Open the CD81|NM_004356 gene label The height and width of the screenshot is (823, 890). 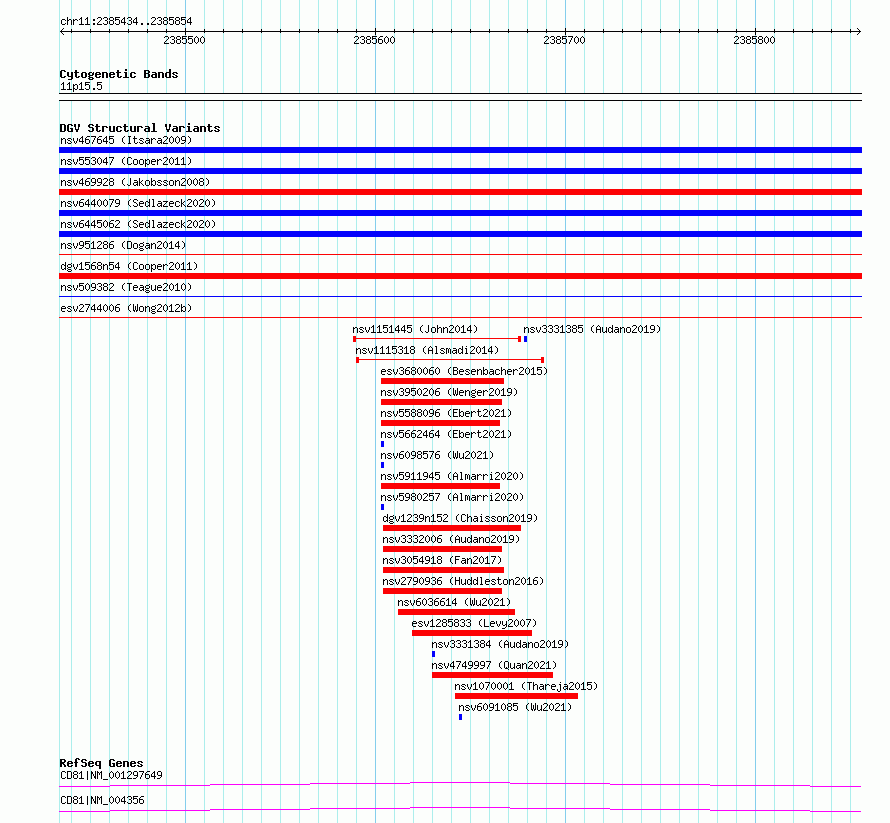[x=102, y=800]
